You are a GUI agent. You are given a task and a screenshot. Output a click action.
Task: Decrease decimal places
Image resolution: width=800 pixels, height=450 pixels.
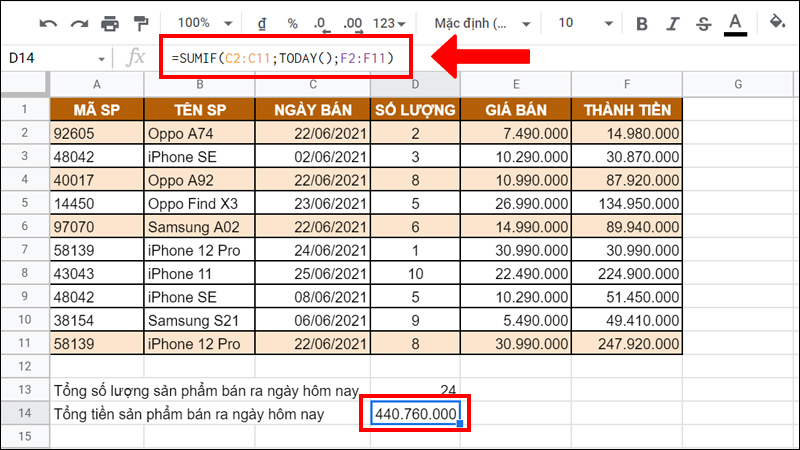pos(320,22)
